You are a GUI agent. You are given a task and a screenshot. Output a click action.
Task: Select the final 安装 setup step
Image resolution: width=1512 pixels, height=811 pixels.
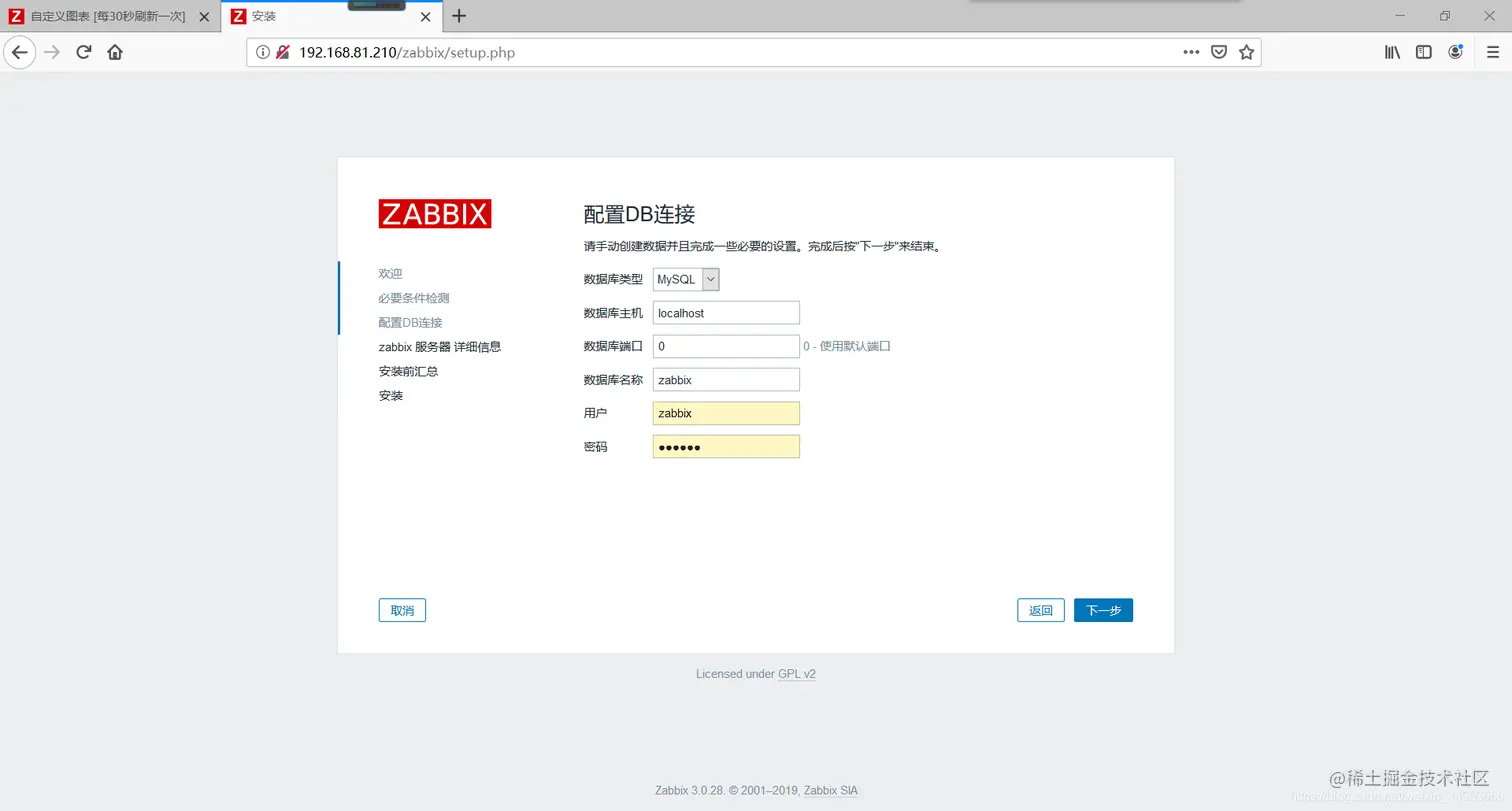tap(391, 396)
